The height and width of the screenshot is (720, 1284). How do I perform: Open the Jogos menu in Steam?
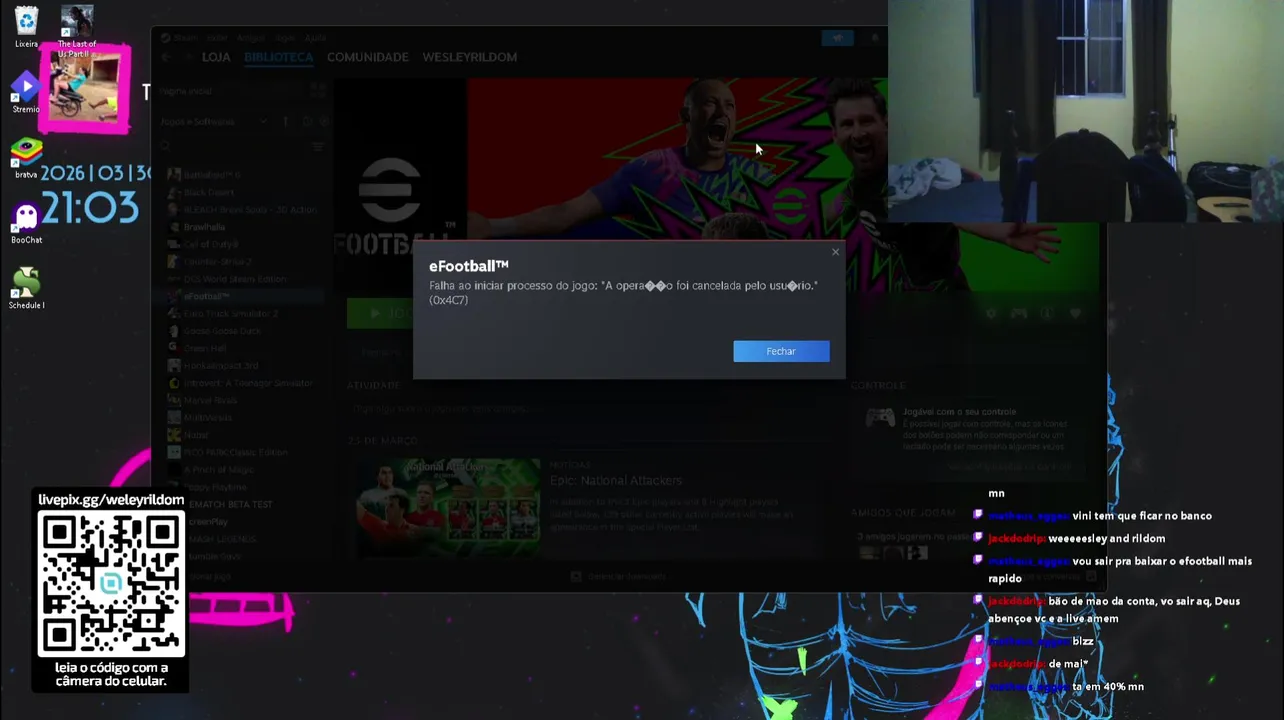click(283, 38)
